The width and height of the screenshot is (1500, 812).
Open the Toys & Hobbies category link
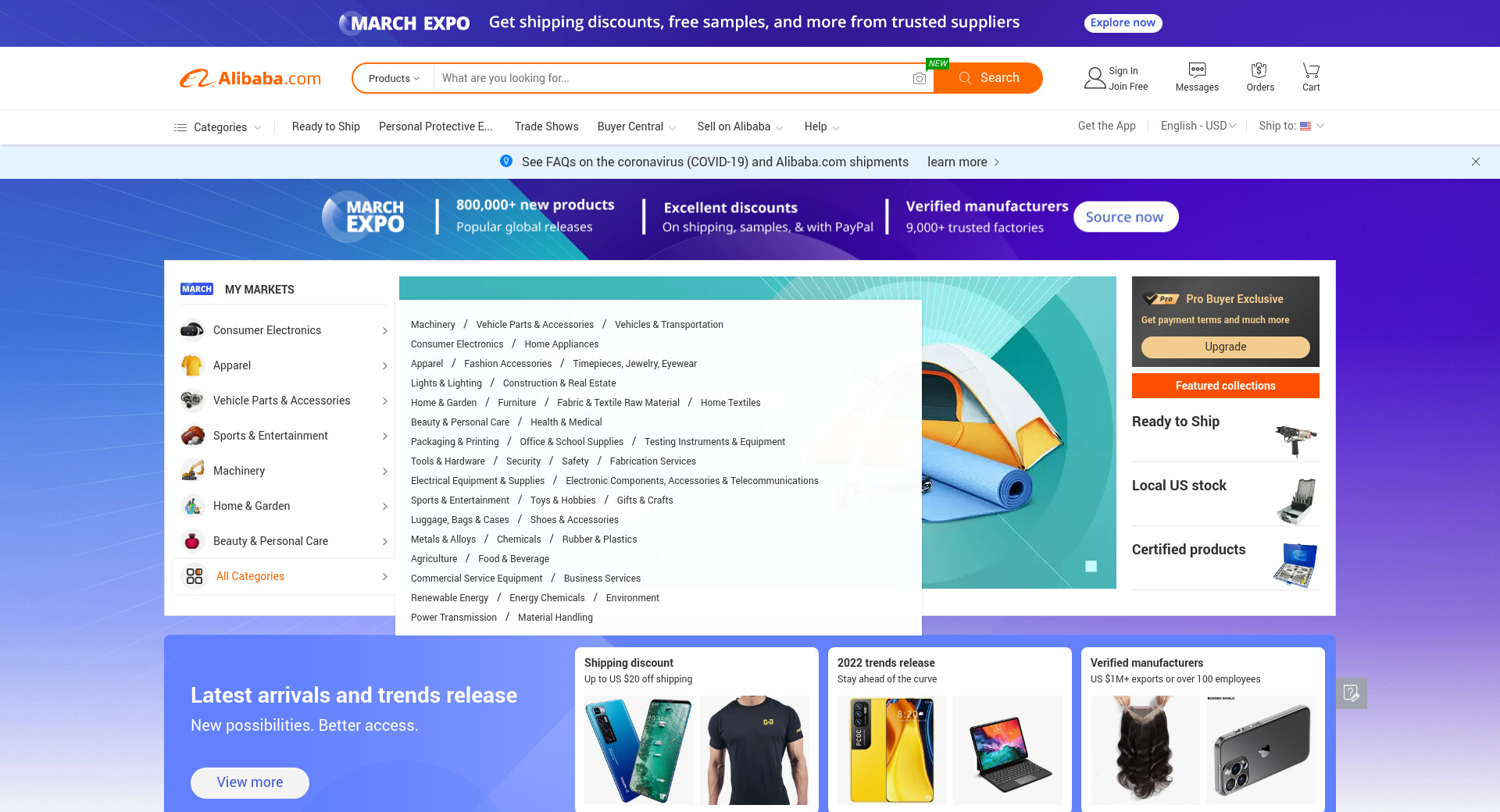[563, 500]
